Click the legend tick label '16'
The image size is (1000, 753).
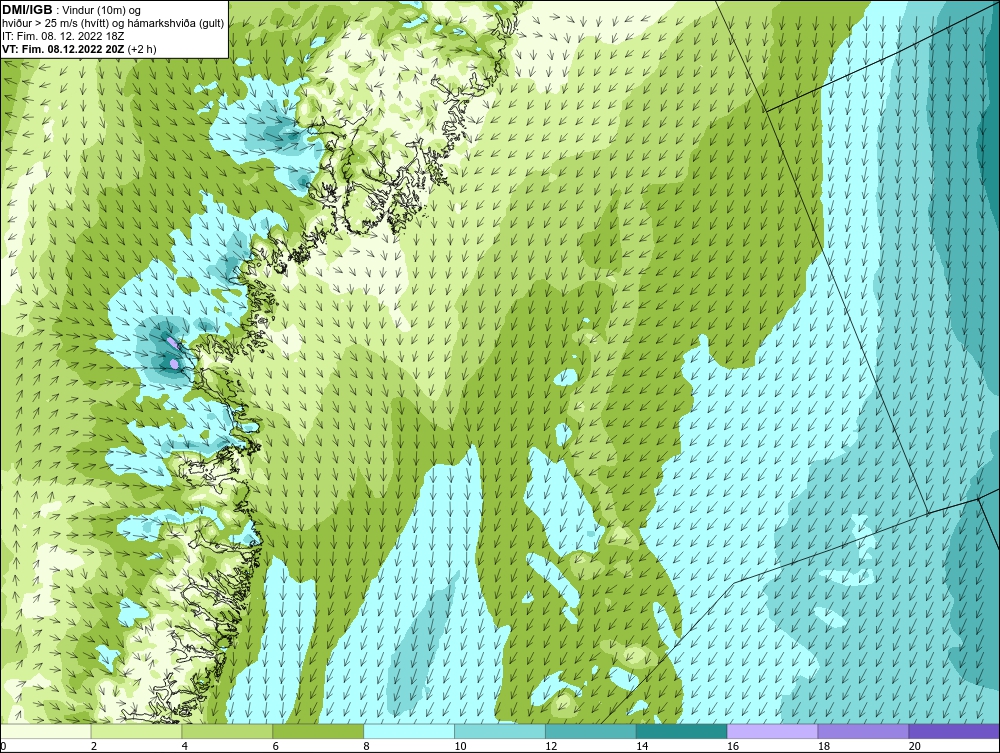[x=733, y=746]
